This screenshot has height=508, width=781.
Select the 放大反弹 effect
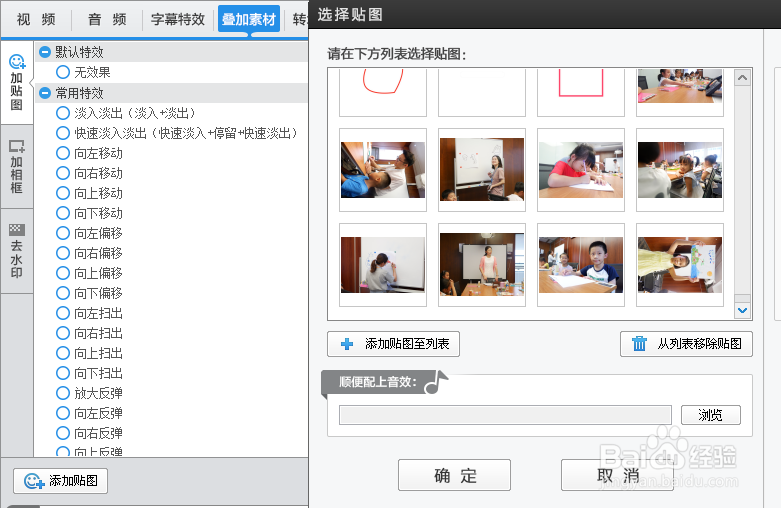click(x=63, y=393)
